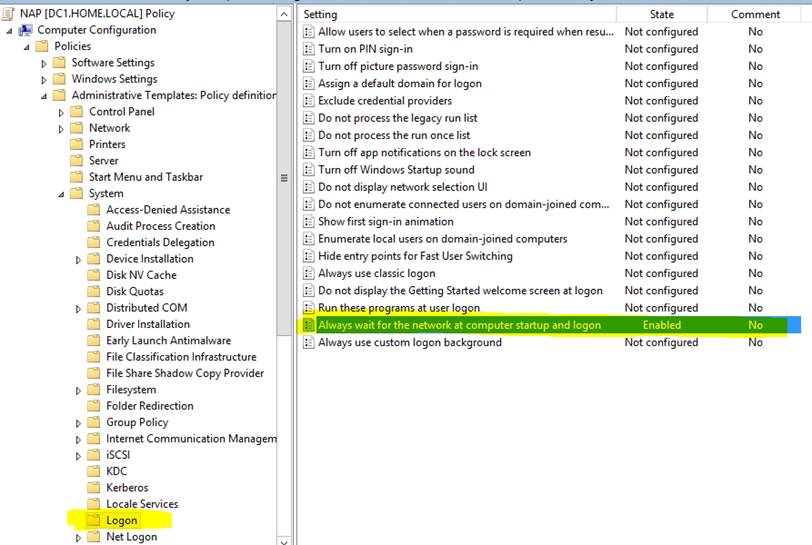Expand the Net Logon node
Image resolution: width=812 pixels, height=545 pixels.
(78, 538)
